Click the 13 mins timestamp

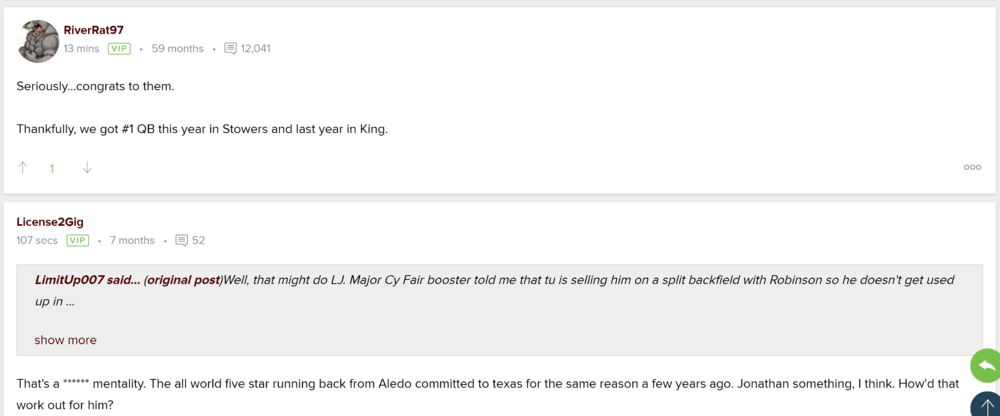(x=81, y=48)
